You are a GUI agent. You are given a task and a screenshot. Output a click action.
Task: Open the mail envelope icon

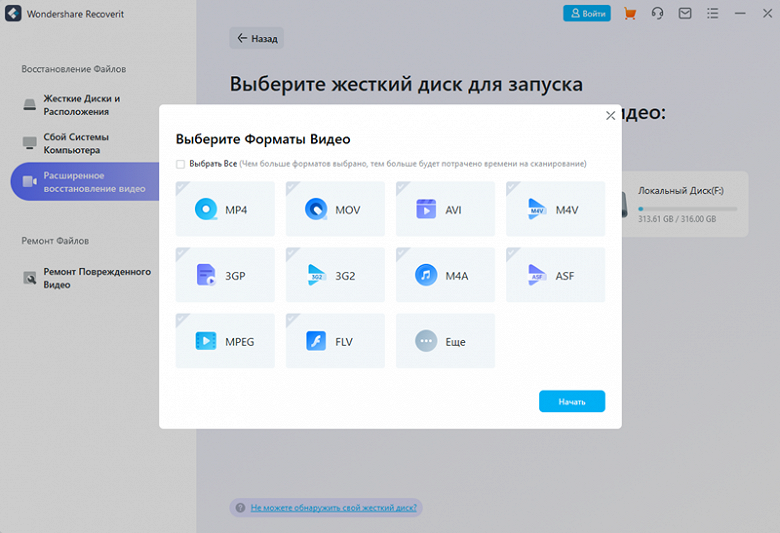[x=685, y=13]
